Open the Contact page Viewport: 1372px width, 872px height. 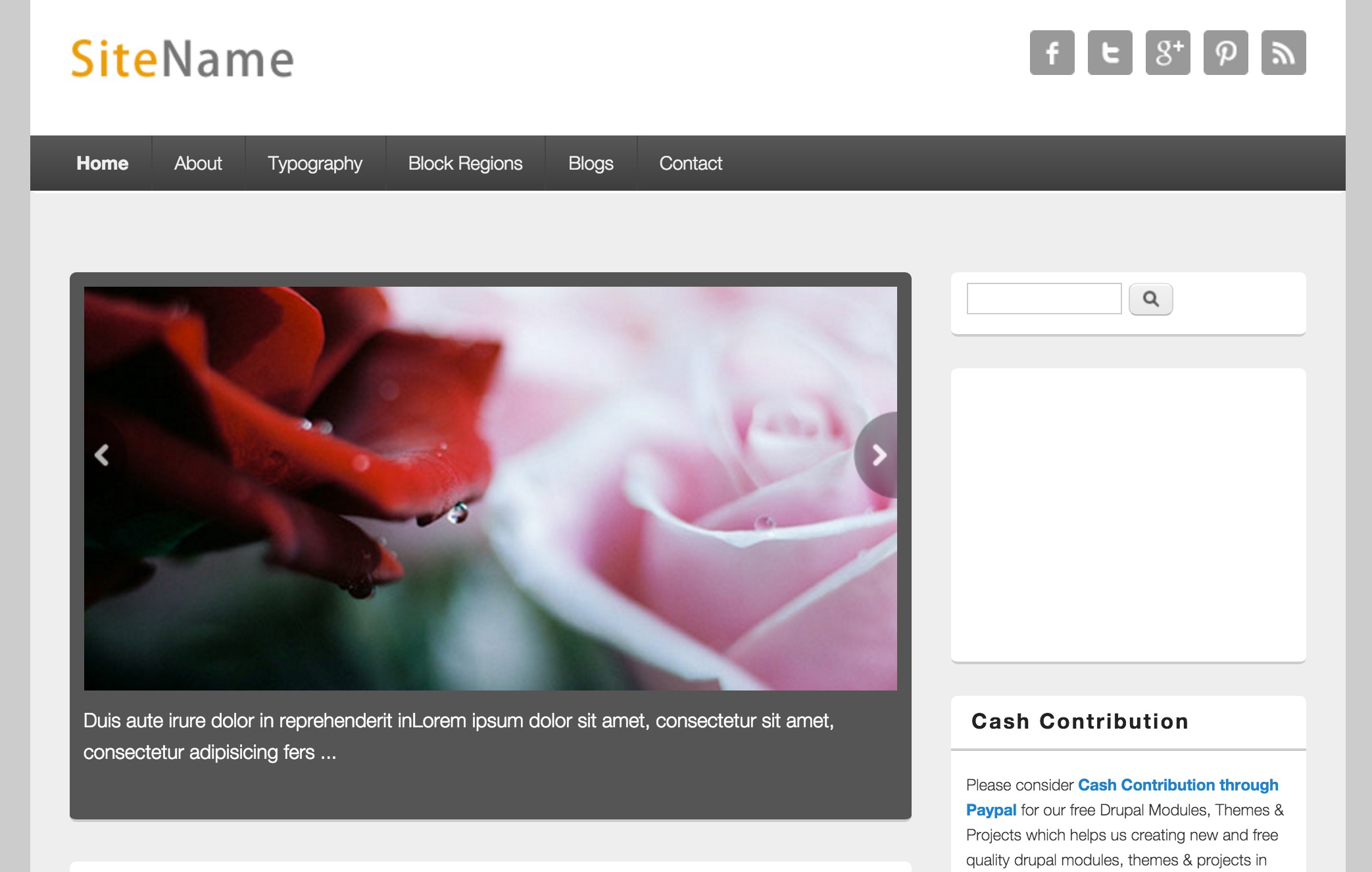691,163
